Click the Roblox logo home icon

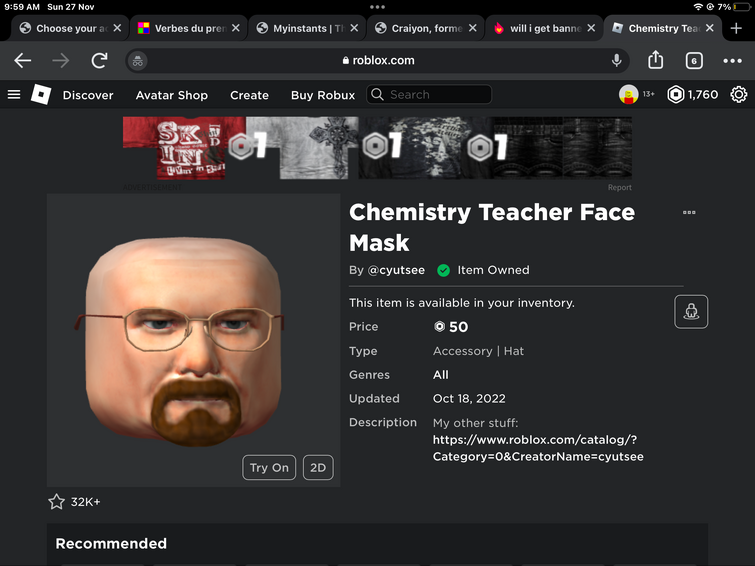point(41,94)
